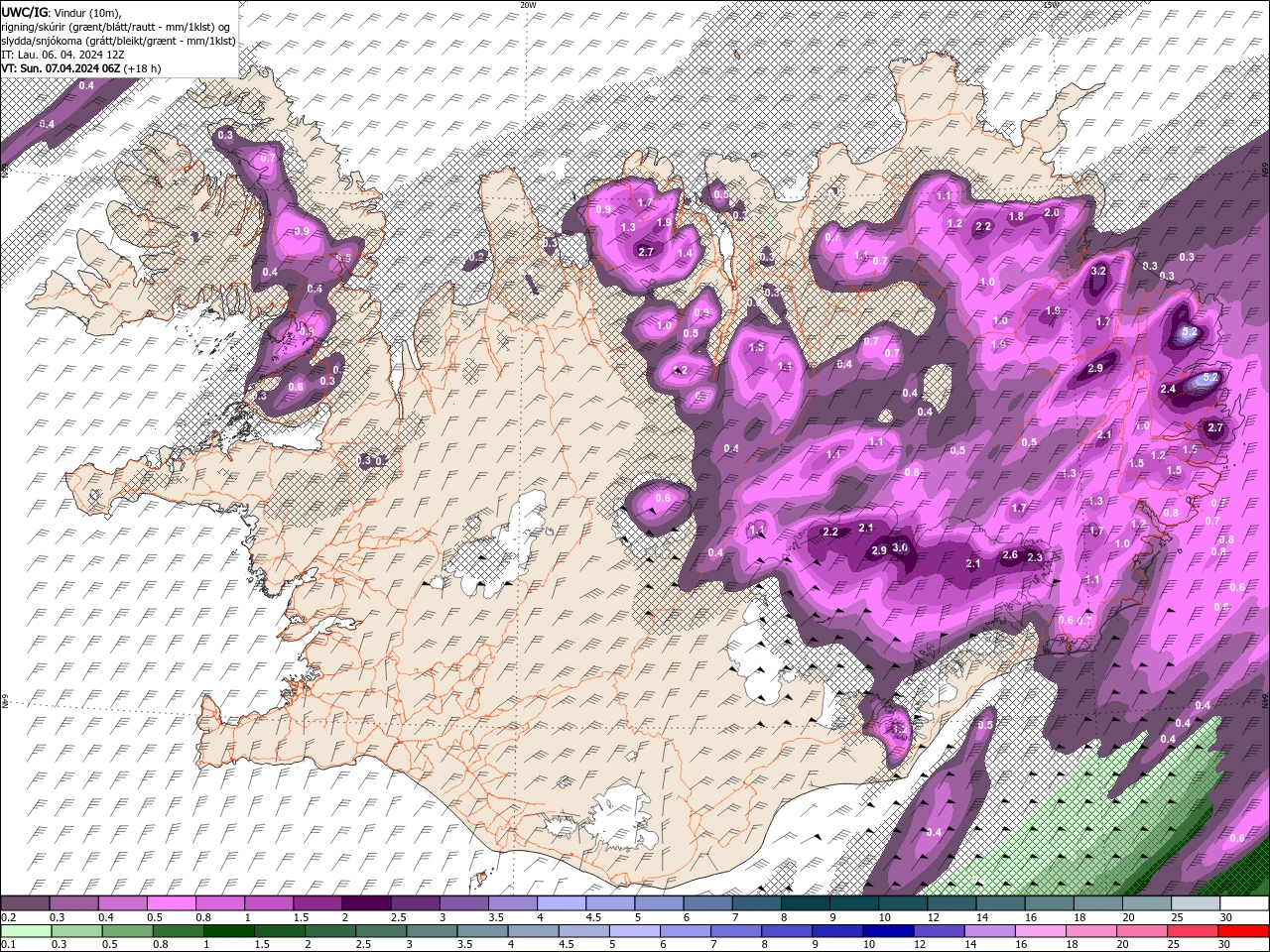Click the '25' label of the snow scale
This screenshot has width=1270, height=952.
[1176, 917]
